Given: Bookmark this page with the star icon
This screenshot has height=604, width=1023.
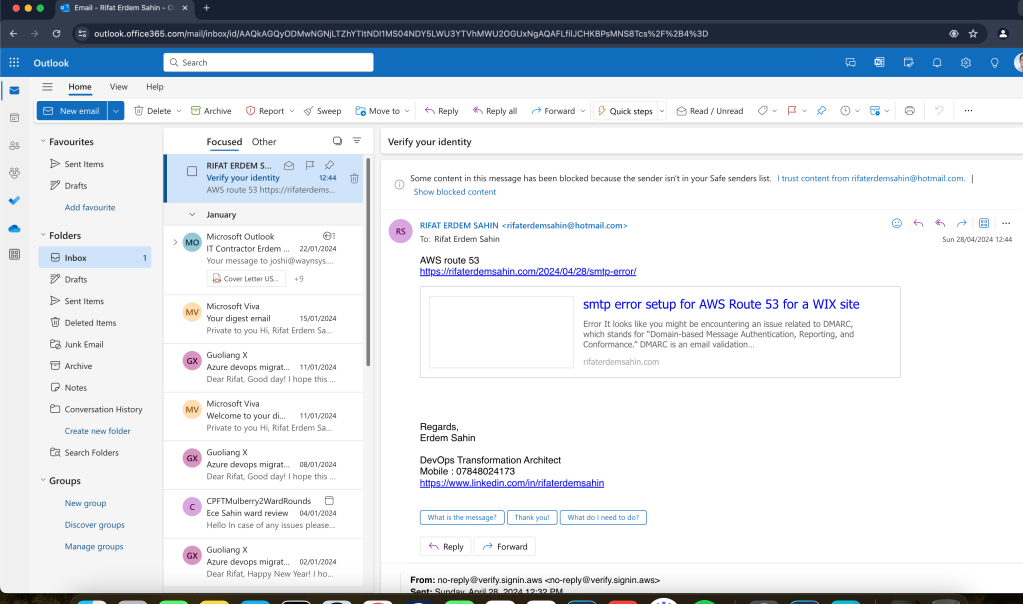Looking at the screenshot, I should click(973, 34).
